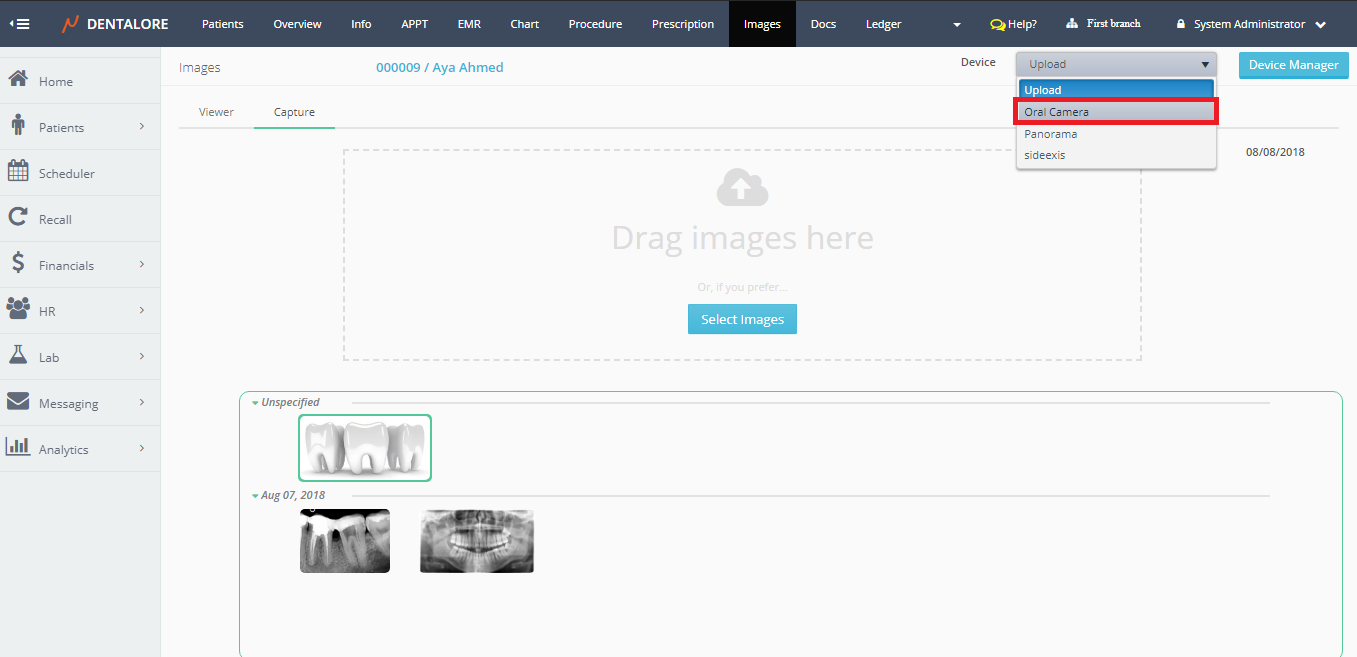
Task: Click the Analytics bar chart icon
Action: coord(17,448)
